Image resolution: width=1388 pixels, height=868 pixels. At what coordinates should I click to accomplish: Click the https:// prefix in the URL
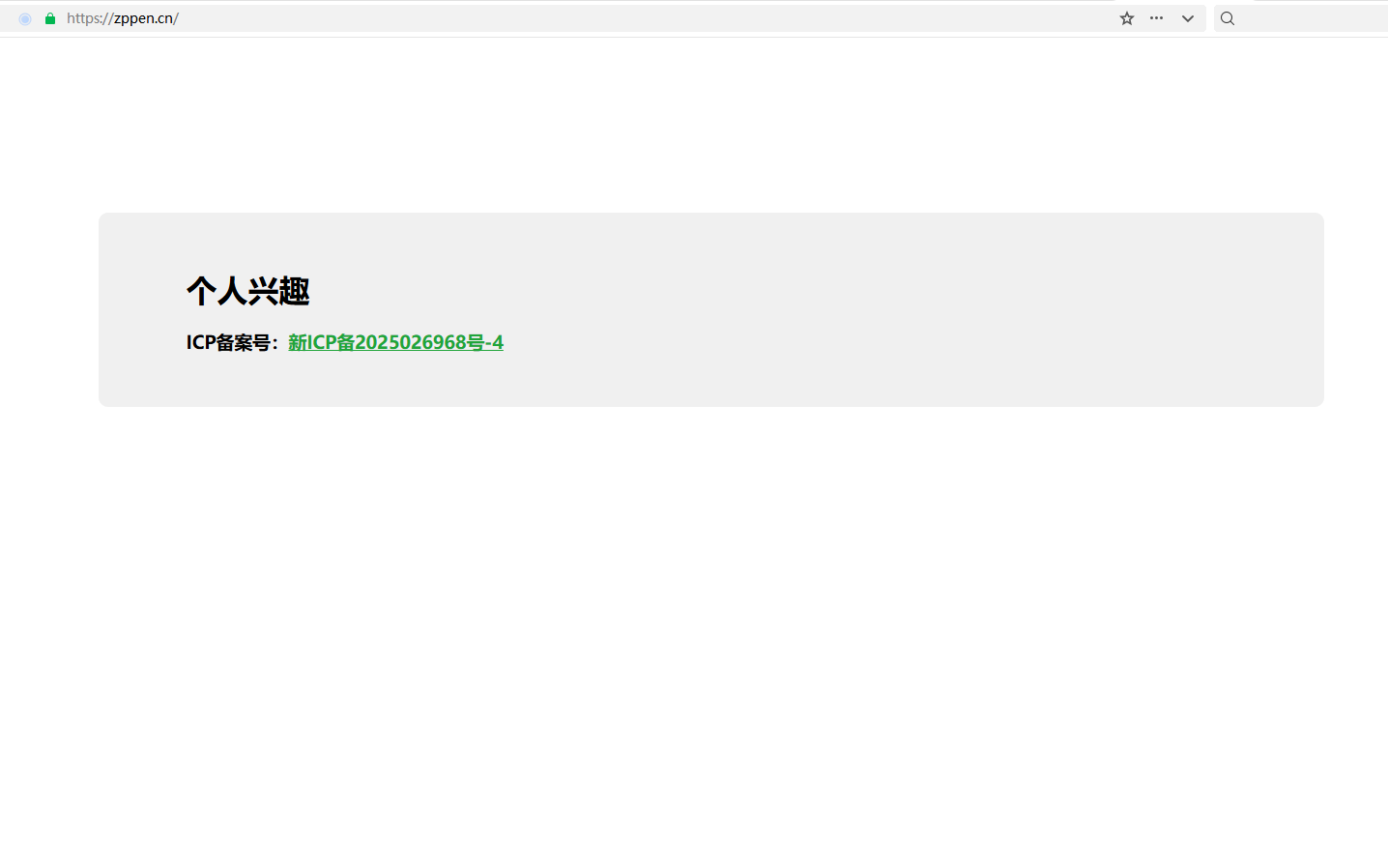90,18
